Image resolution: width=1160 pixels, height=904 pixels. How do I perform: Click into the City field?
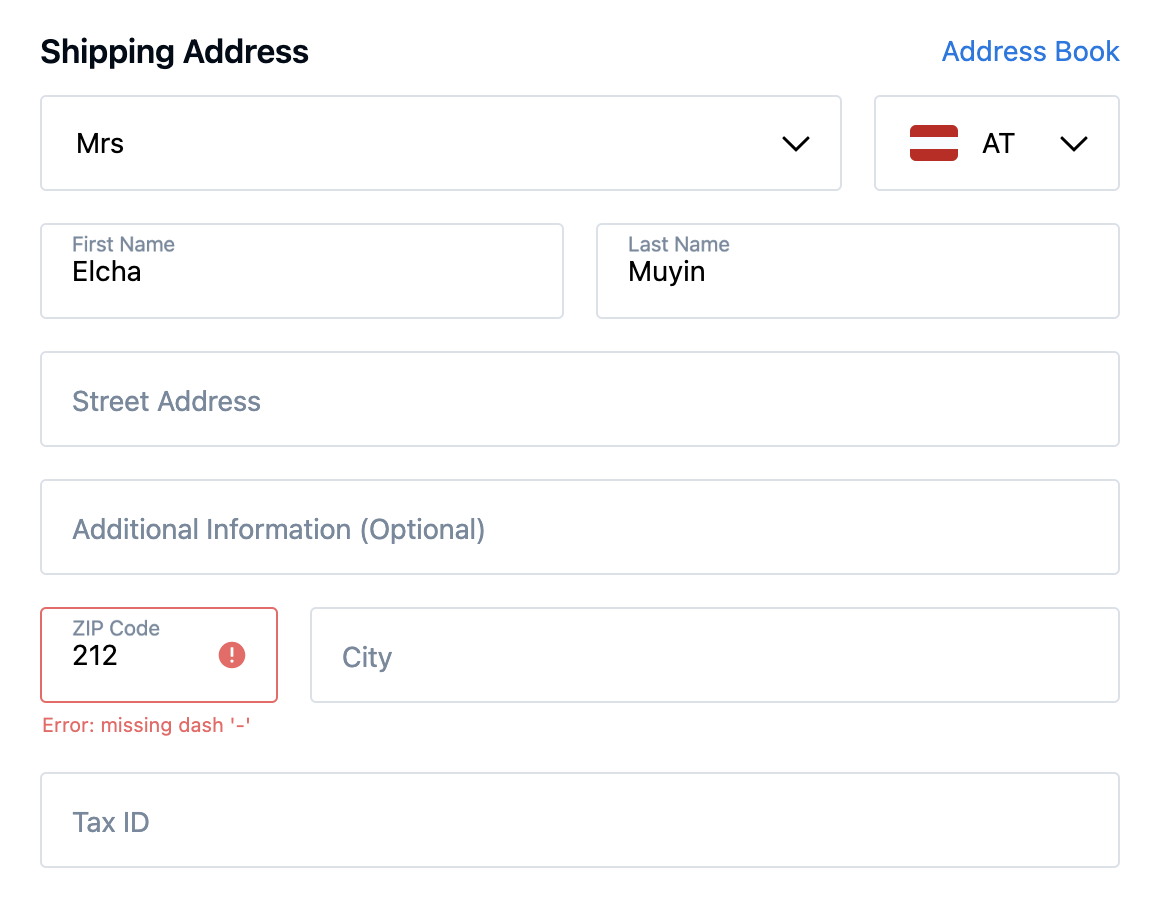click(x=714, y=656)
